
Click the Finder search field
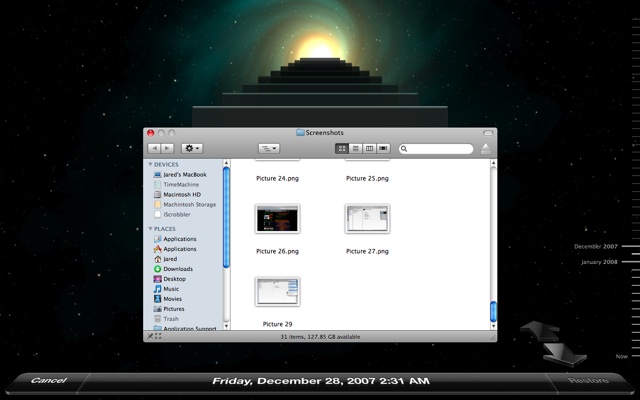click(436, 149)
